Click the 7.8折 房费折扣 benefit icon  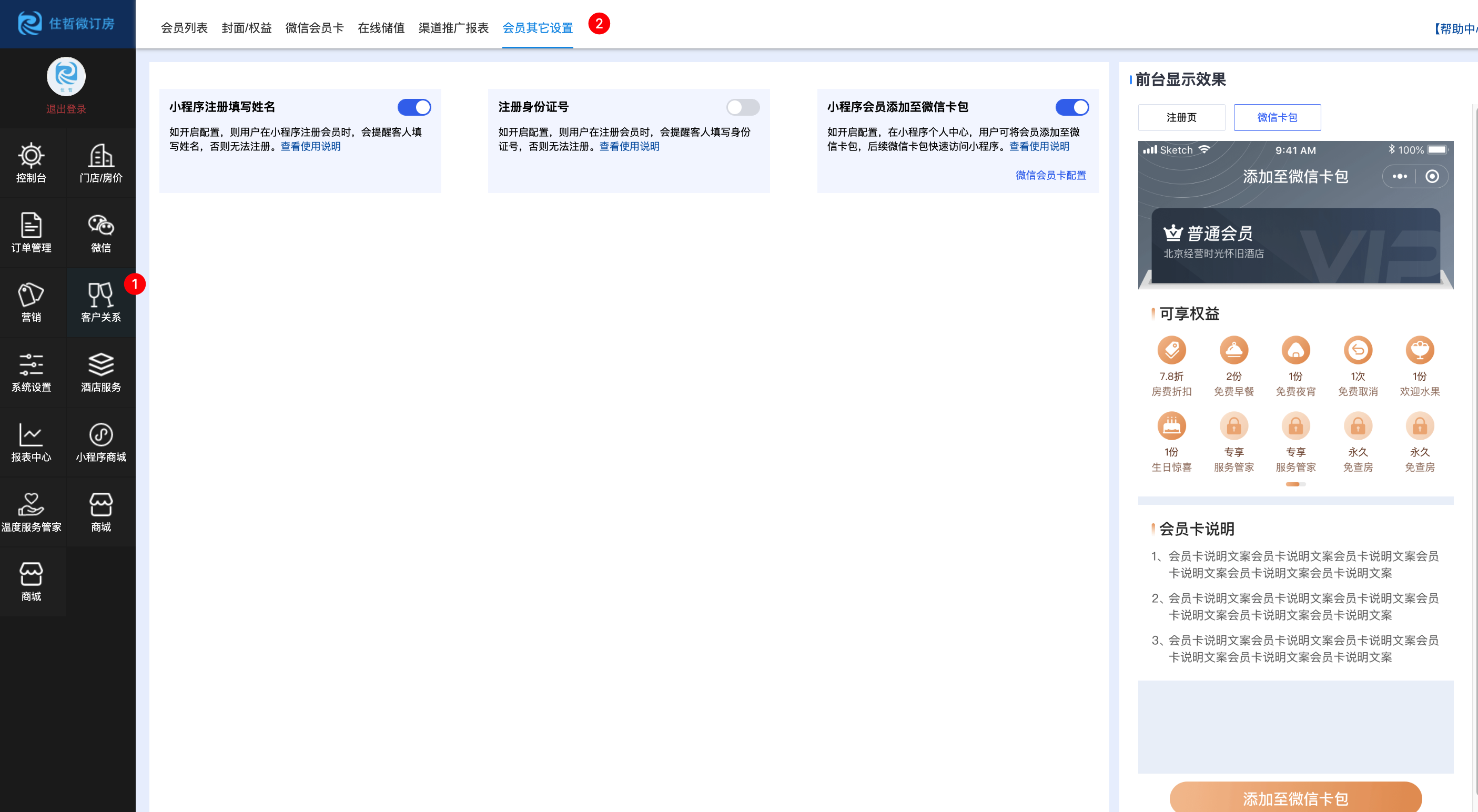coord(1171,350)
